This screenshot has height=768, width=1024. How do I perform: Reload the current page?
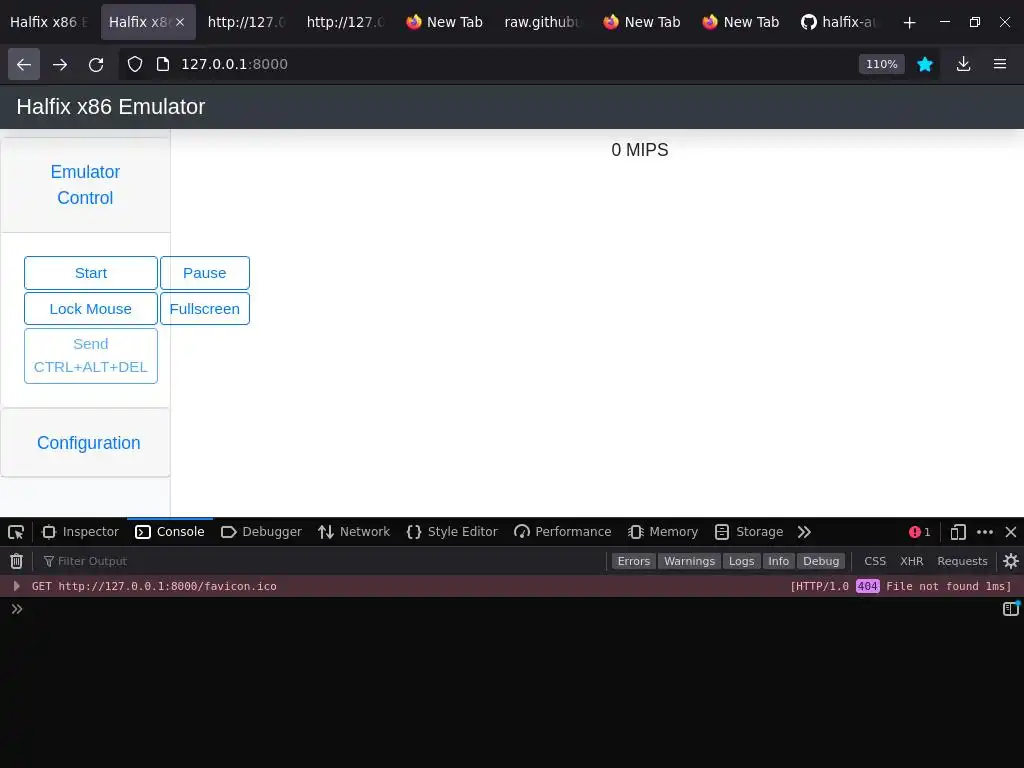(x=96, y=64)
